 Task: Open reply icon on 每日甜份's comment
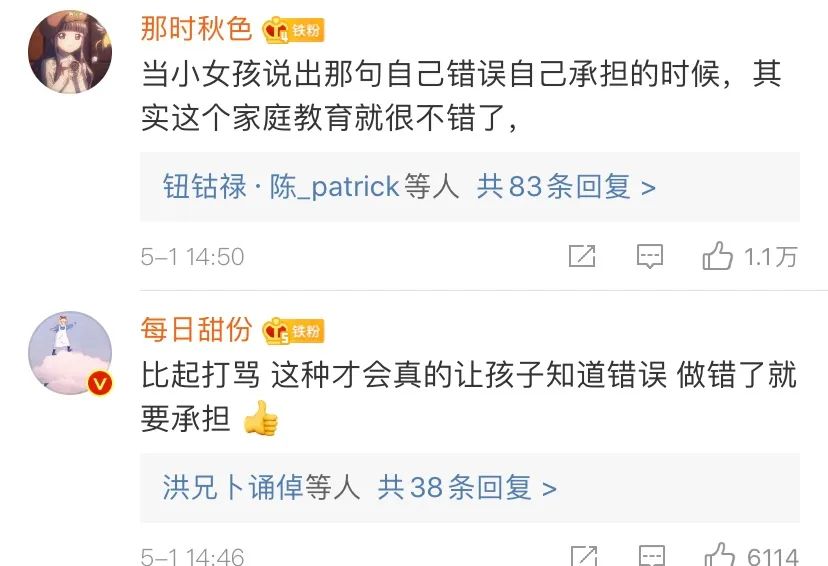[652, 555]
